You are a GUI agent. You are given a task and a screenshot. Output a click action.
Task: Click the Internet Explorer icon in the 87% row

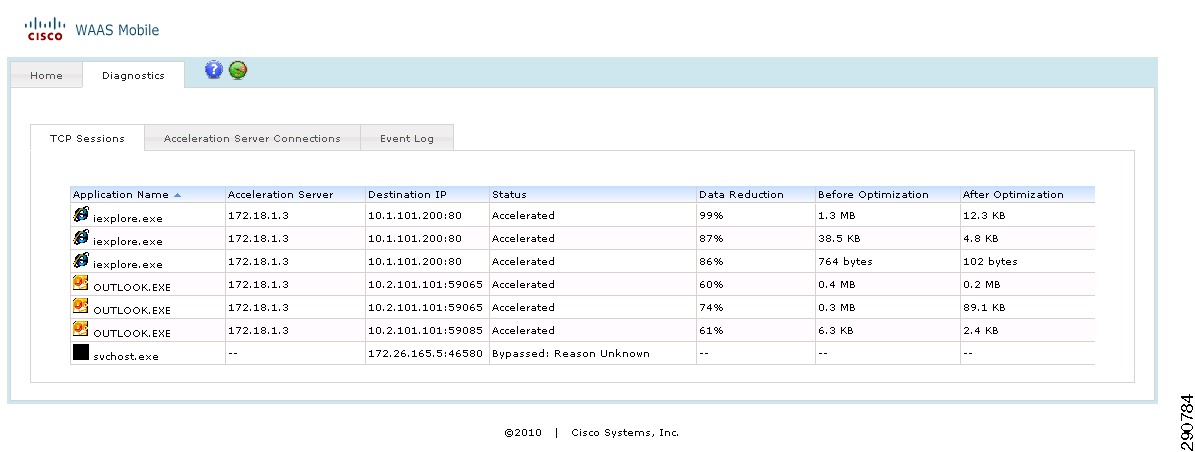tap(81, 238)
